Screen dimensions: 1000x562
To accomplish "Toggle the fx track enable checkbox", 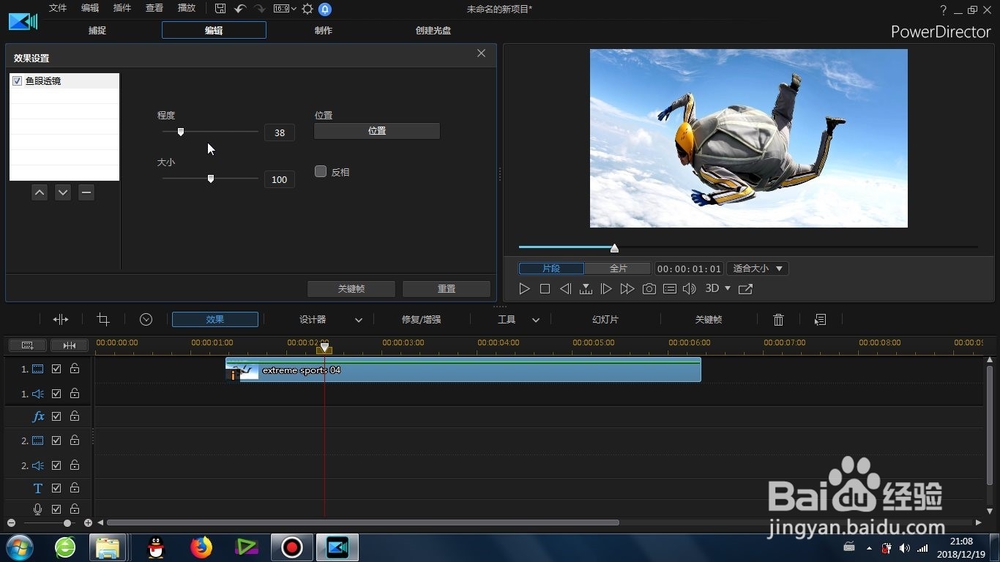I will click(56, 416).
